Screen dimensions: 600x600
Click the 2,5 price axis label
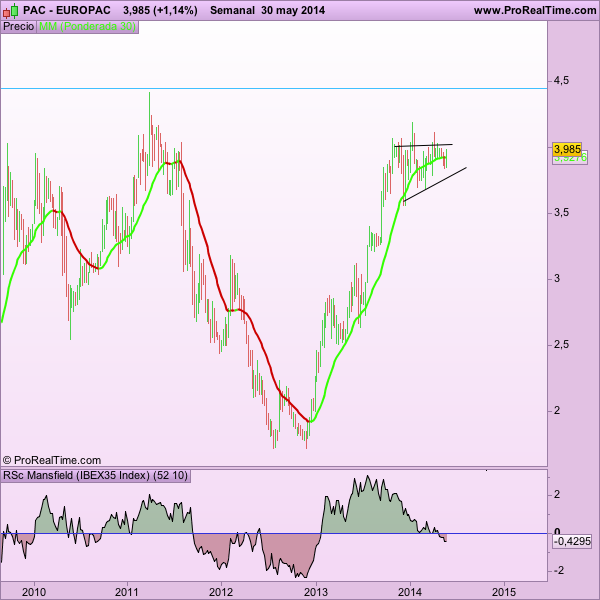click(x=561, y=345)
